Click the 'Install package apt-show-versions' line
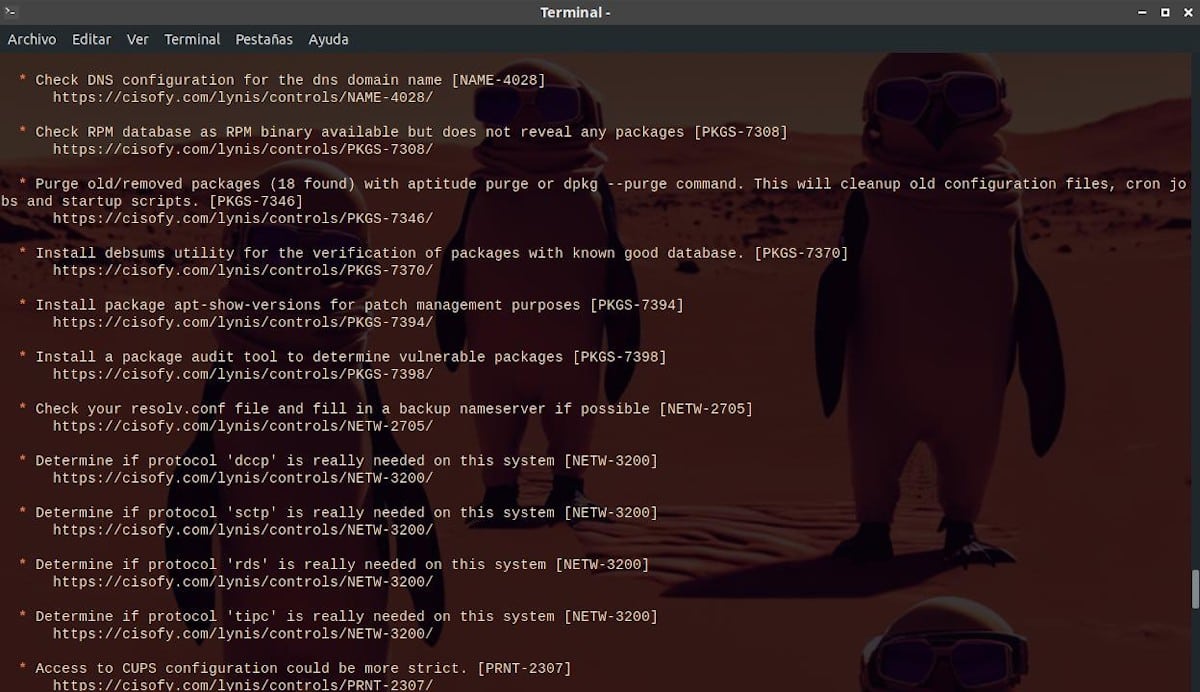Screen dimensions: 1200x692 (351, 305)
